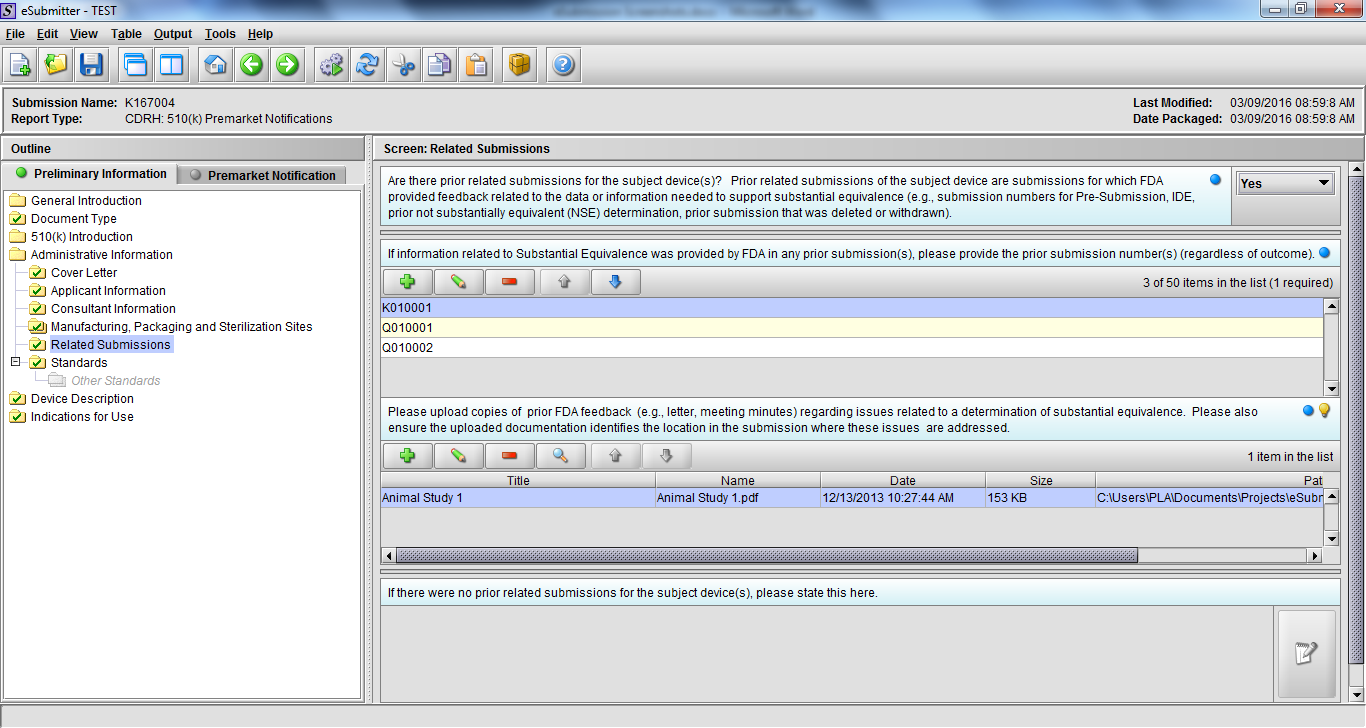1366x728 pixels.
Task: Add a prior submission number with green plus
Action: pyautogui.click(x=407, y=283)
